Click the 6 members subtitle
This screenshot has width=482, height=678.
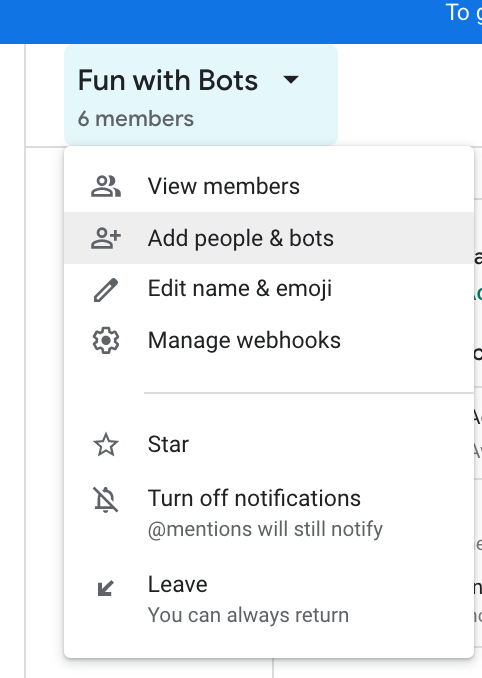pyautogui.click(x=136, y=118)
